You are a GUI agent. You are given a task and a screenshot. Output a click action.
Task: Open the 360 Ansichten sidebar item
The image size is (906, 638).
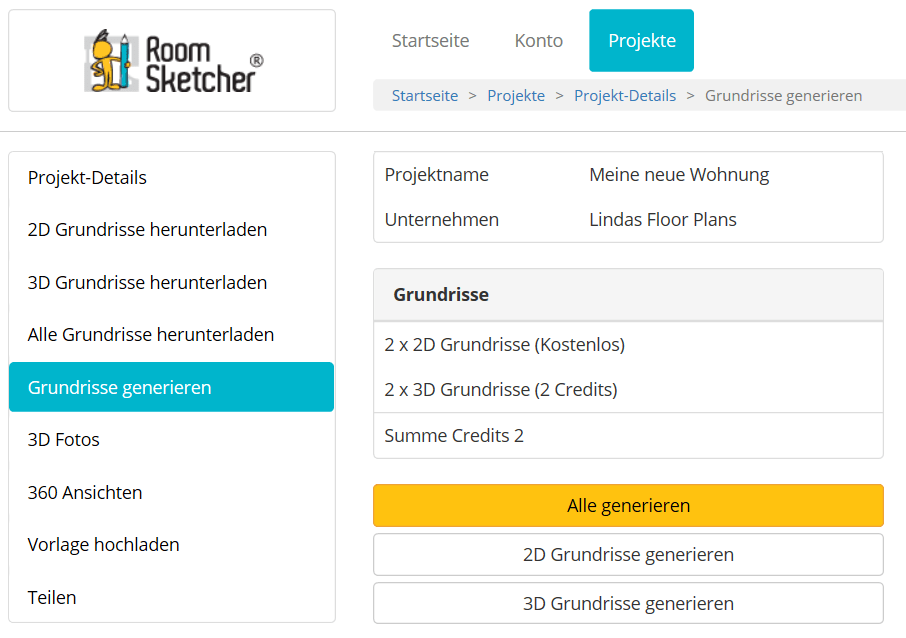[x=85, y=493]
